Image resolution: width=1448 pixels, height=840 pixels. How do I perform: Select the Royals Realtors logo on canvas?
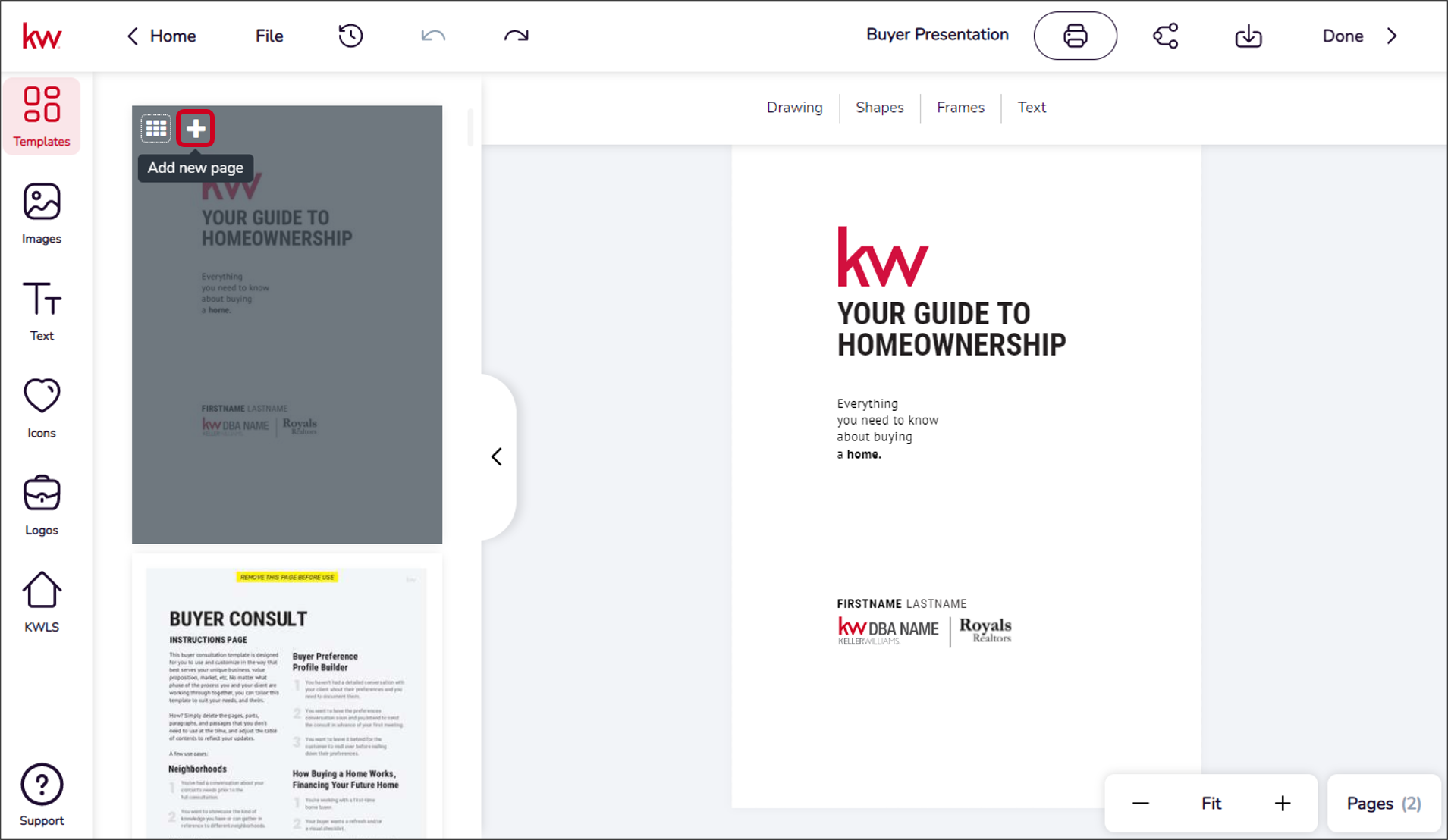coord(985,630)
